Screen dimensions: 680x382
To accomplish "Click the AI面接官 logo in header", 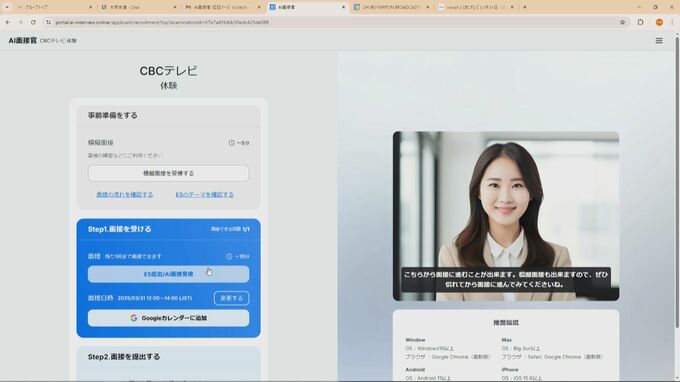I will [x=23, y=41].
